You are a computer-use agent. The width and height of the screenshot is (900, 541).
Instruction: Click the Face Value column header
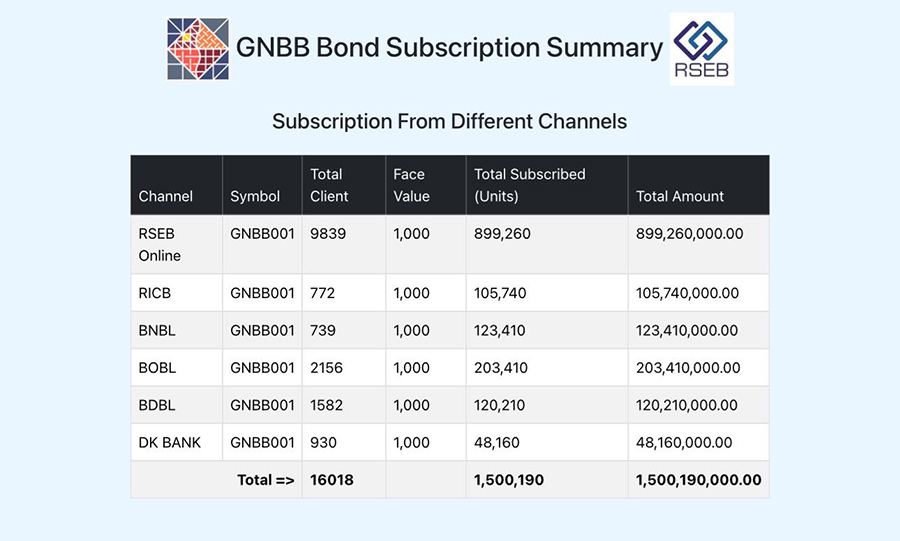(426, 185)
